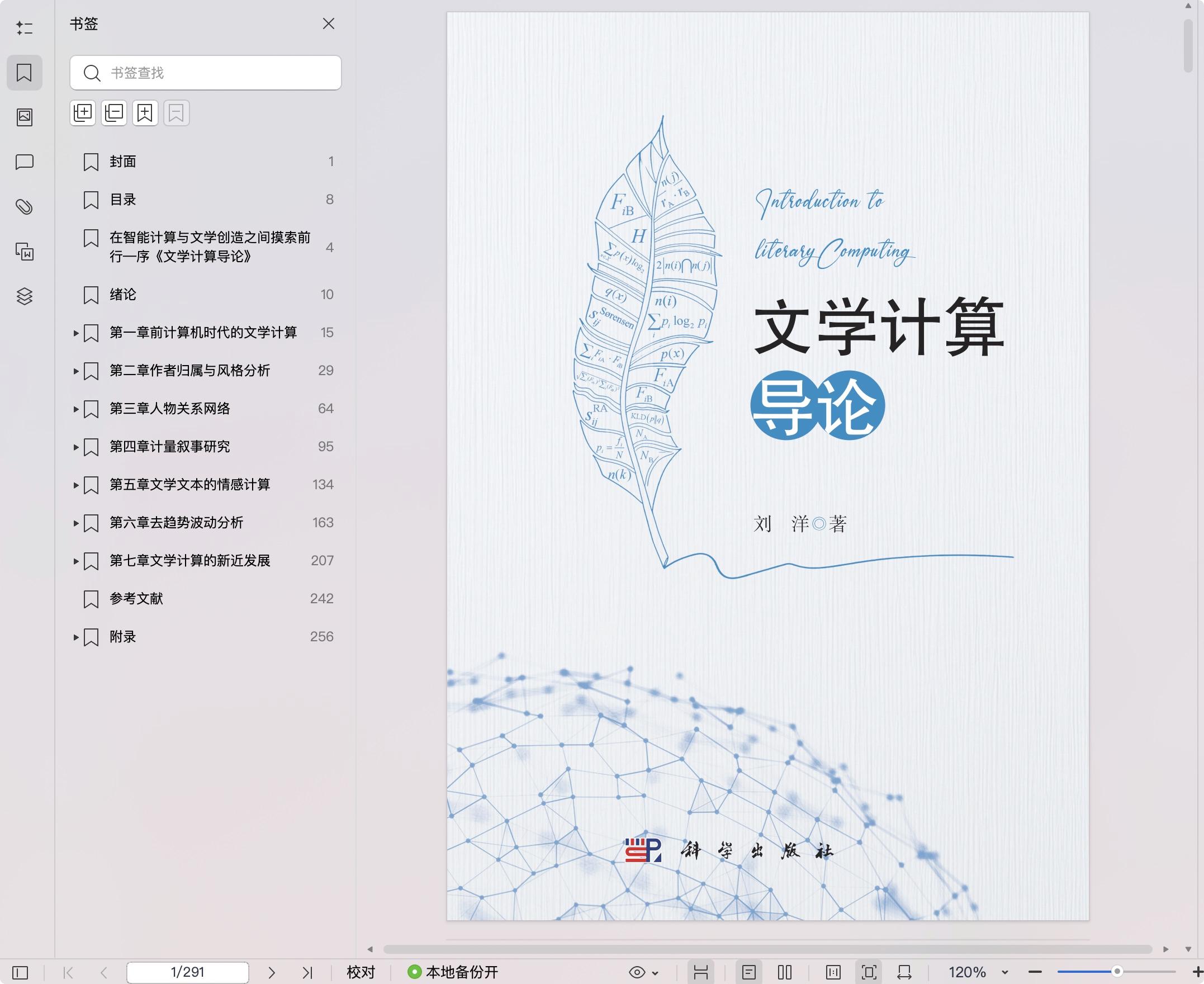This screenshot has height=984, width=1204.
Task: Click the 文学计算 title on cover
Action: tap(878, 328)
